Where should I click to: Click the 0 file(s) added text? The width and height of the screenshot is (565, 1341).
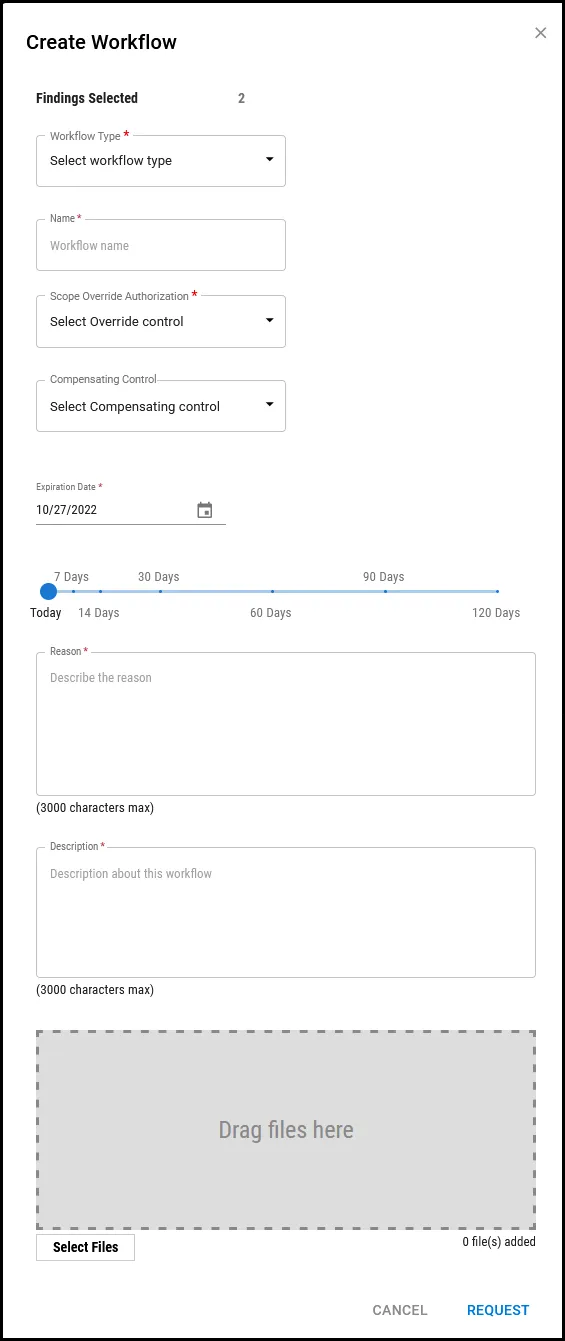coord(499,1242)
